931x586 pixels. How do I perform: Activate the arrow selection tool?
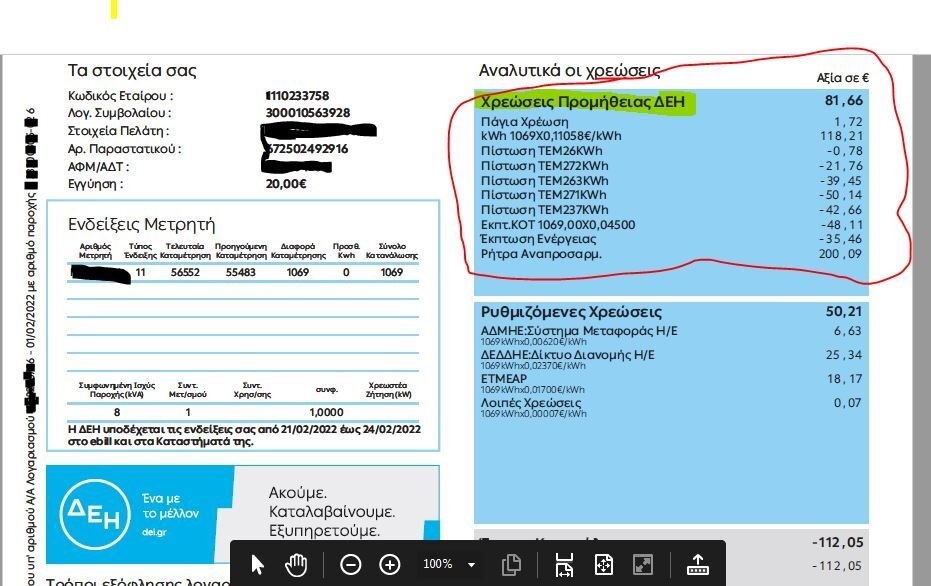[x=257, y=565]
